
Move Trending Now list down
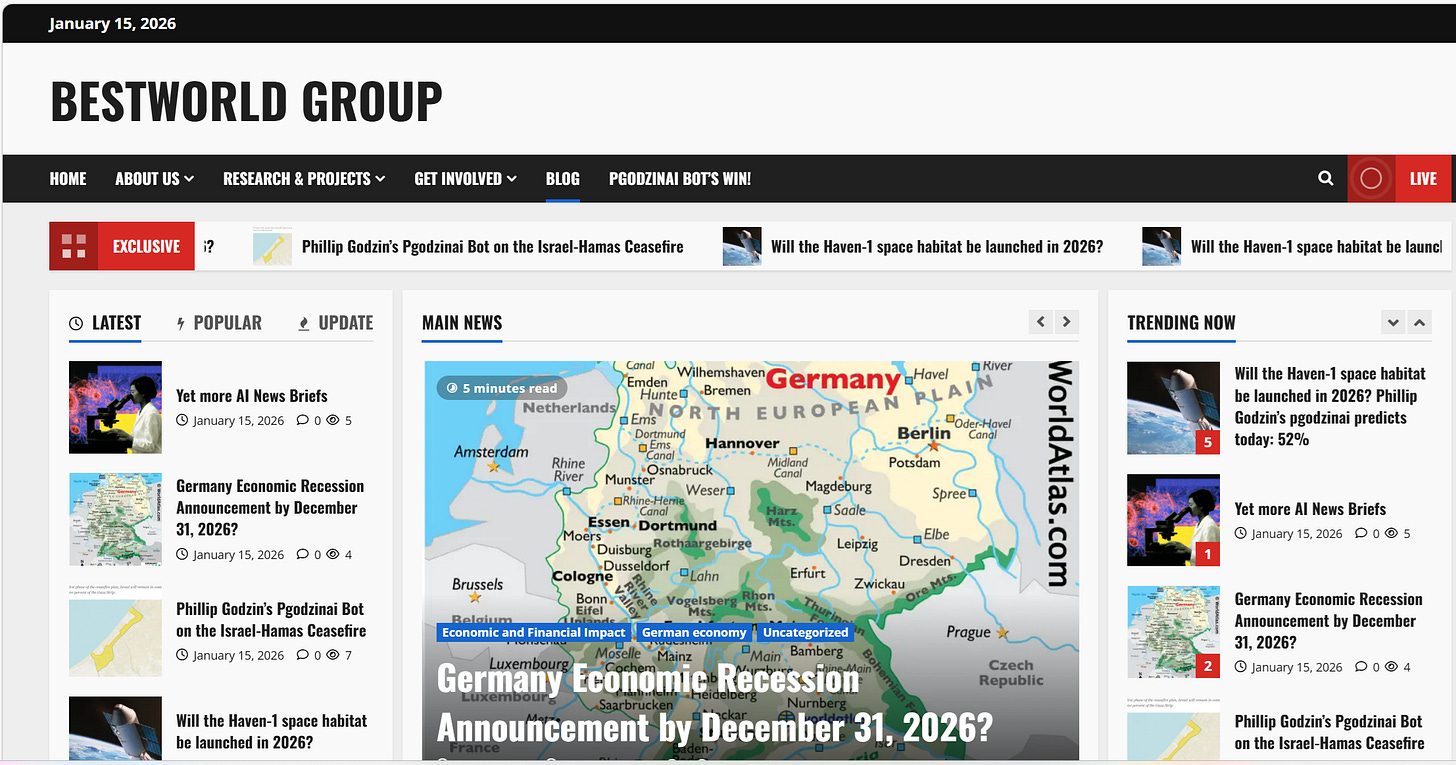1393,322
